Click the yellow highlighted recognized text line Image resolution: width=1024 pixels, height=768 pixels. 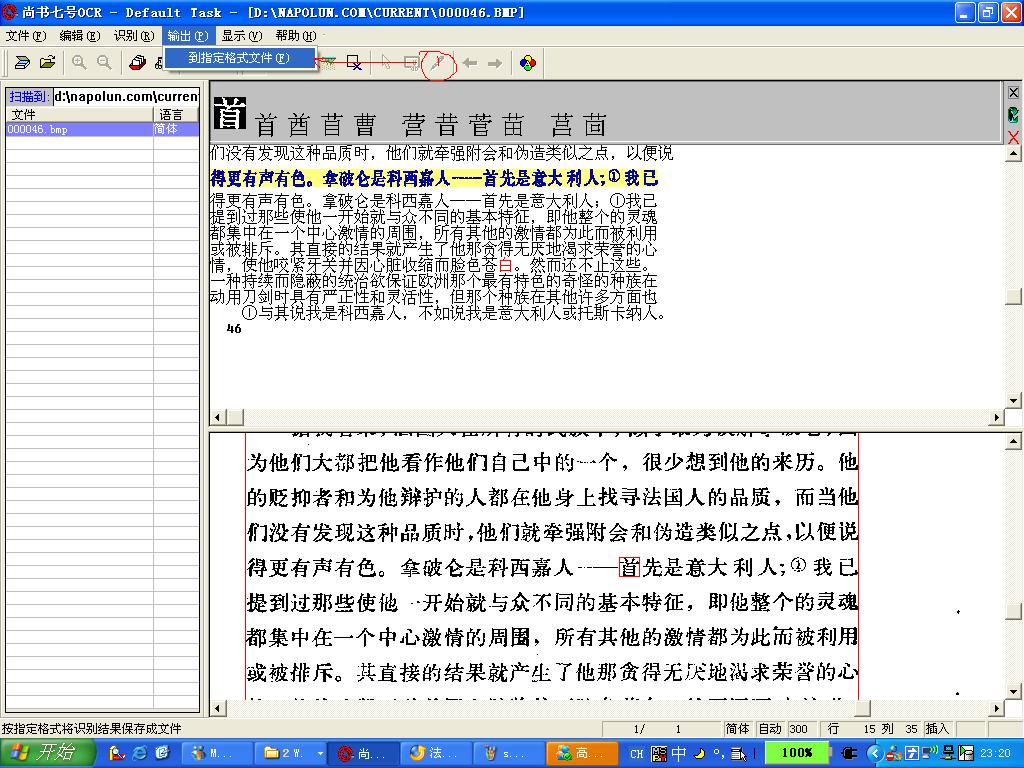pyautogui.click(x=434, y=178)
